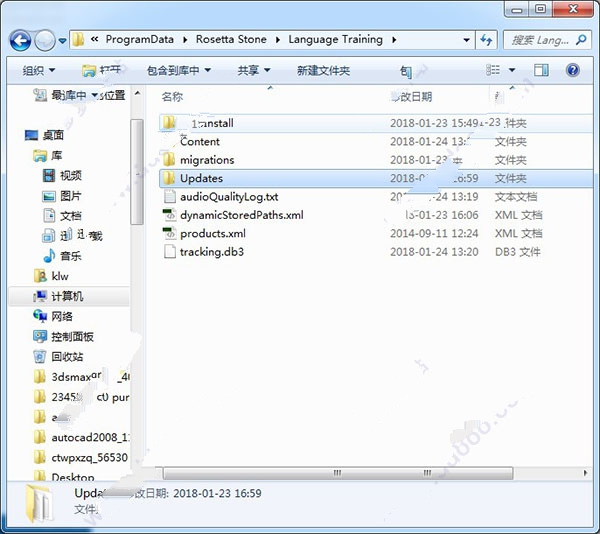This screenshot has height=534, width=600.
Task: Open the 共享 menu
Action: (254, 70)
